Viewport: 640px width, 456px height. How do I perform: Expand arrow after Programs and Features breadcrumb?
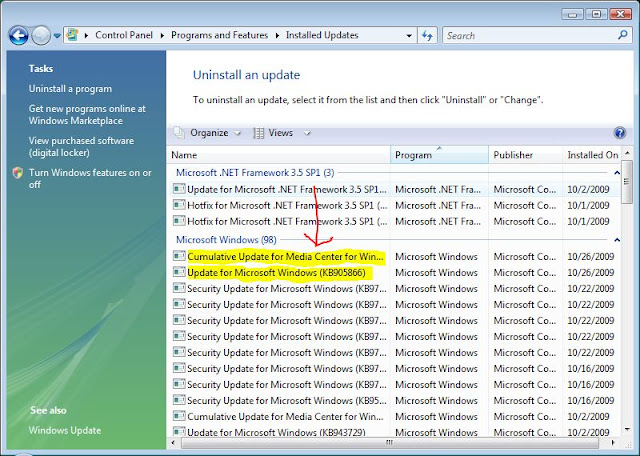pyautogui.click(x=277, y=36)
